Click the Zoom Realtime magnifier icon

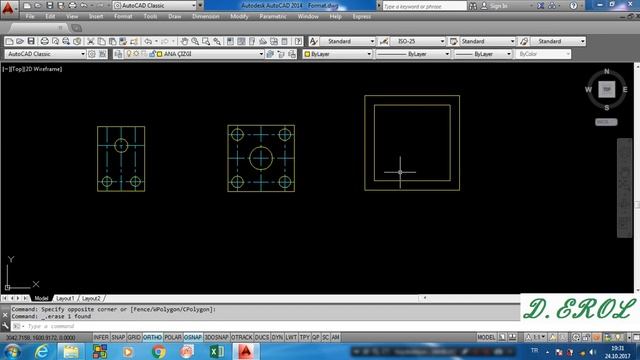click(195, 41)
